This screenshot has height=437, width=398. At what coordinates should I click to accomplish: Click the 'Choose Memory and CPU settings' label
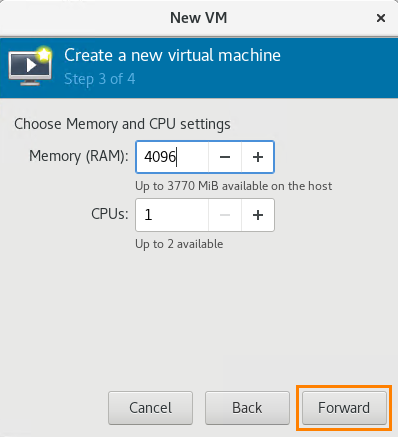[x=122, y=124]
